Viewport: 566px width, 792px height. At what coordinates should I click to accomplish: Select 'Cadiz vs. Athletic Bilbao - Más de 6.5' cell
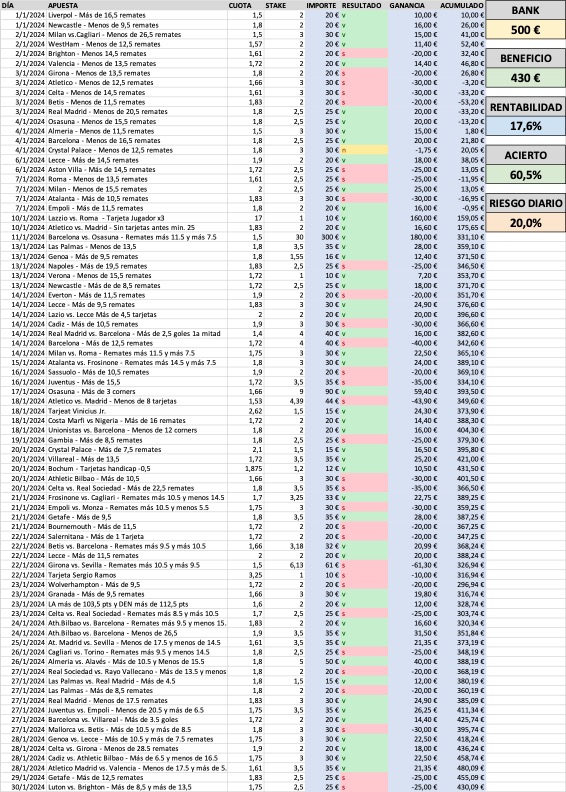pos(137,758)
